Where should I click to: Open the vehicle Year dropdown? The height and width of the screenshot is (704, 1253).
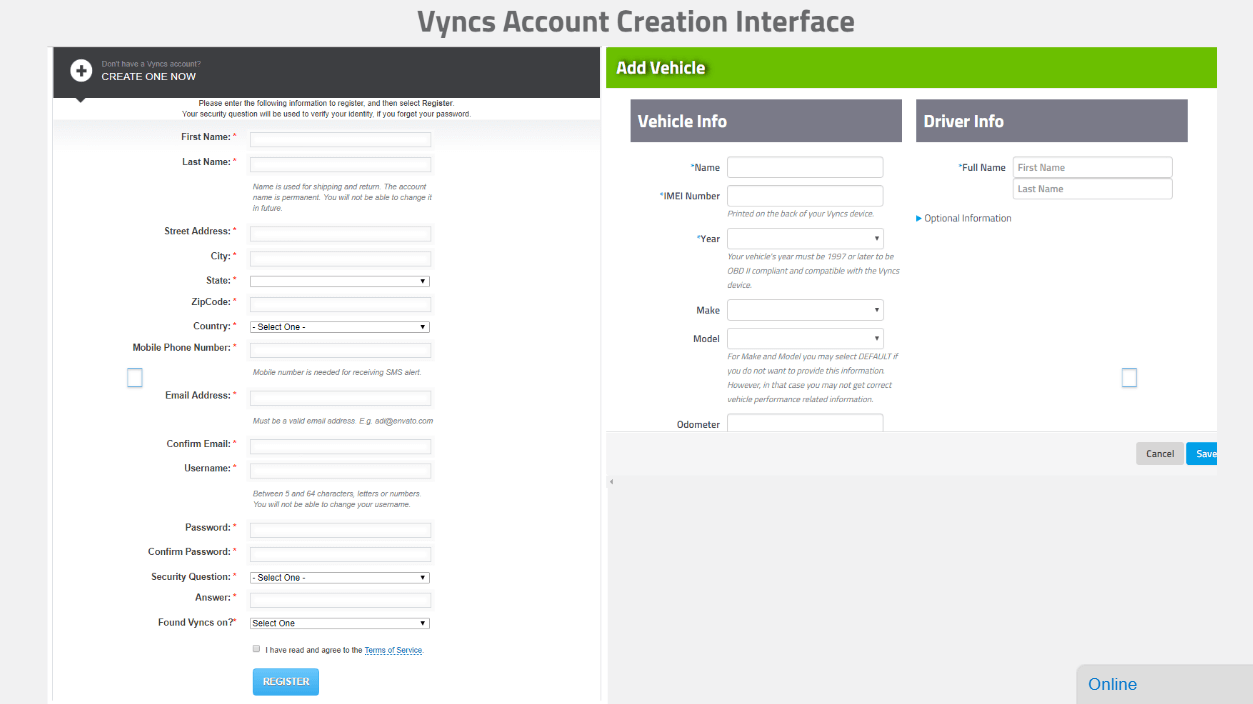805,239
